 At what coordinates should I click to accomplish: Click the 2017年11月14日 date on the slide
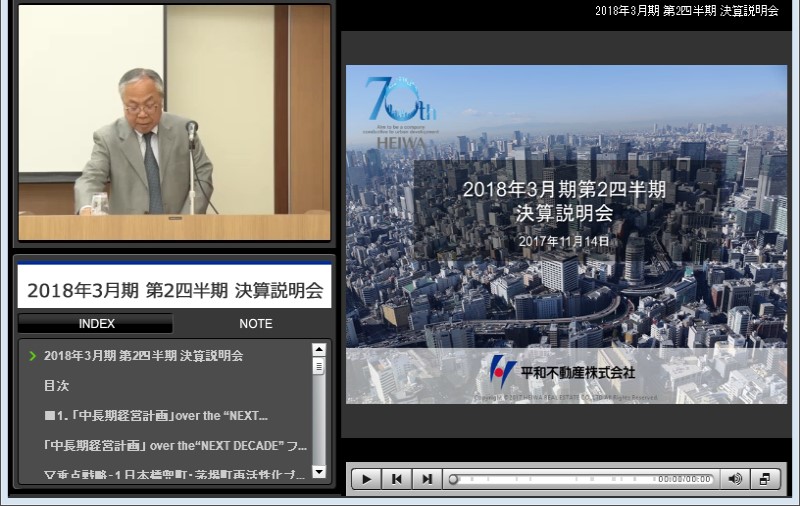[564, 241]
